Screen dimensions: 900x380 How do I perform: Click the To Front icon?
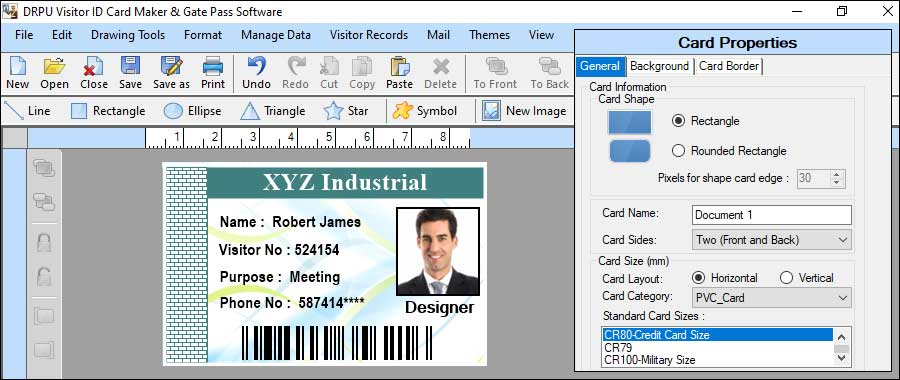click(495, 73)
